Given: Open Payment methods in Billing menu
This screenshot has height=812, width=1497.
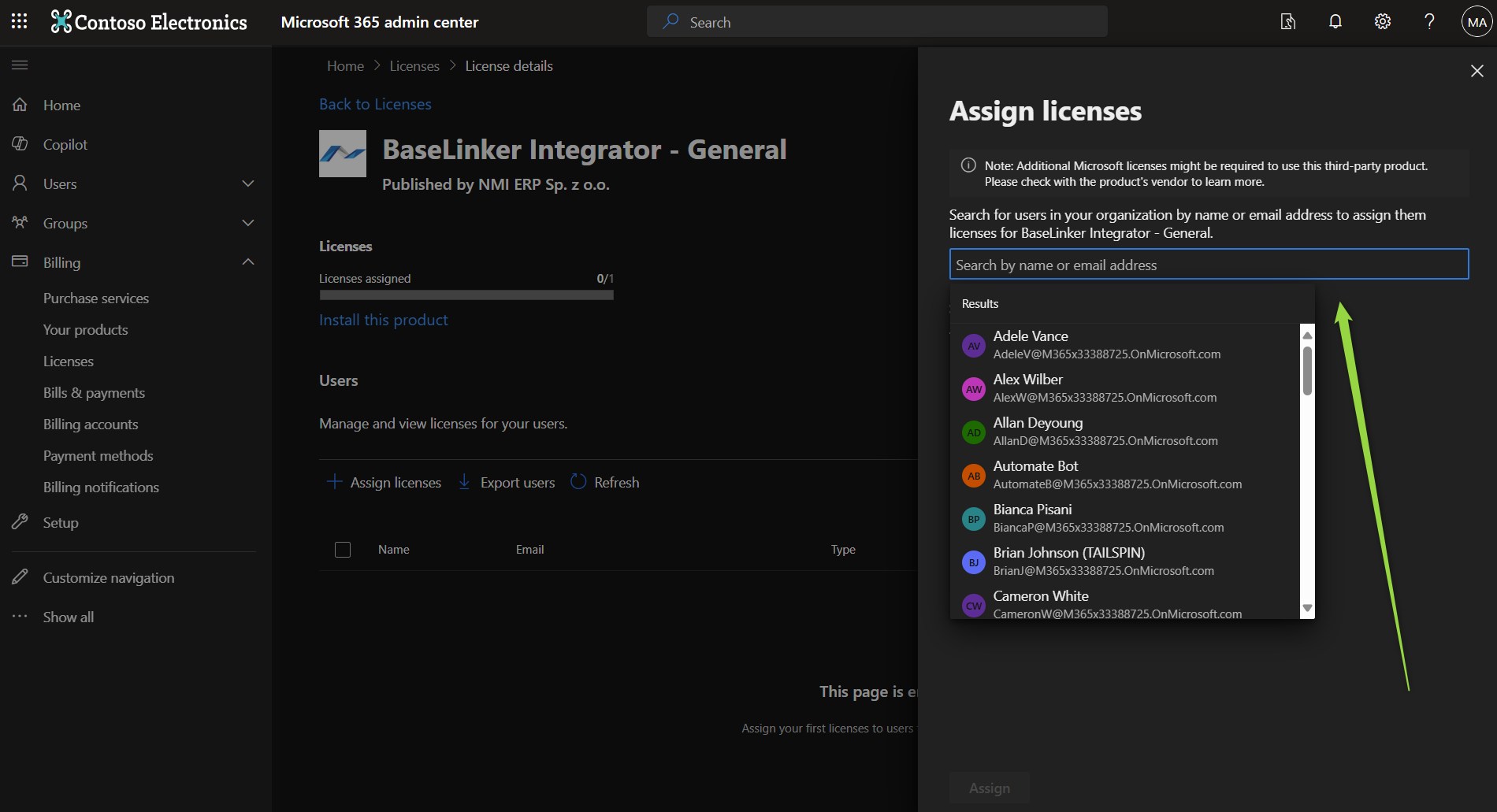Looking at the screenshot, I should pos(98,456).
